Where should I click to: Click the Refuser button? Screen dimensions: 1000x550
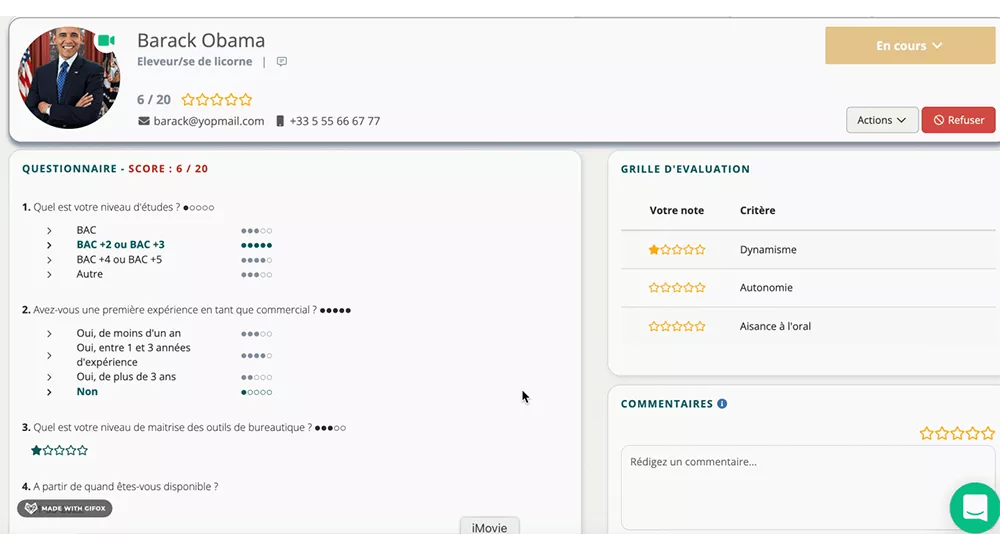(958, 120)
